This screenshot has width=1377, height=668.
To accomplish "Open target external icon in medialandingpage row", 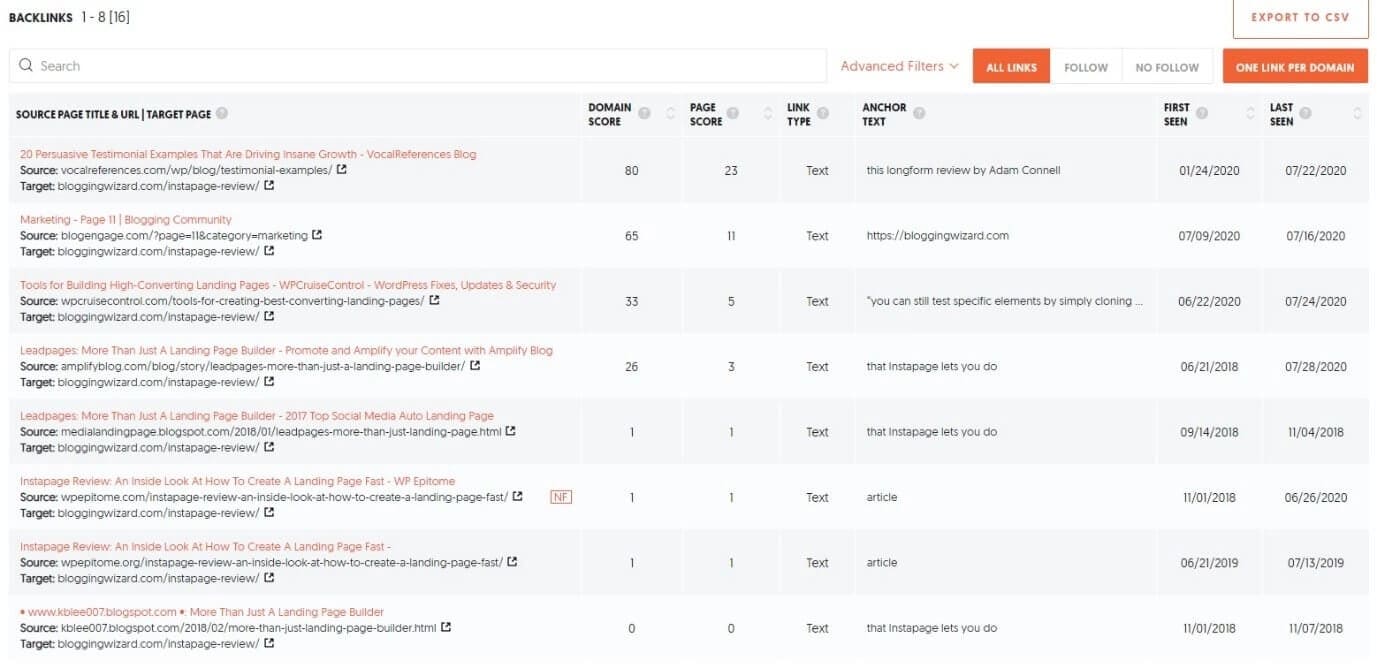I will 269,447.
